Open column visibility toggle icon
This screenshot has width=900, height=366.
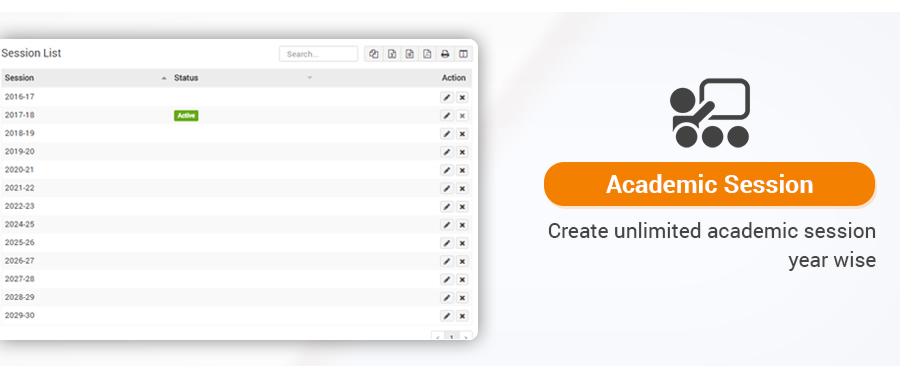[x=463, y=54]
